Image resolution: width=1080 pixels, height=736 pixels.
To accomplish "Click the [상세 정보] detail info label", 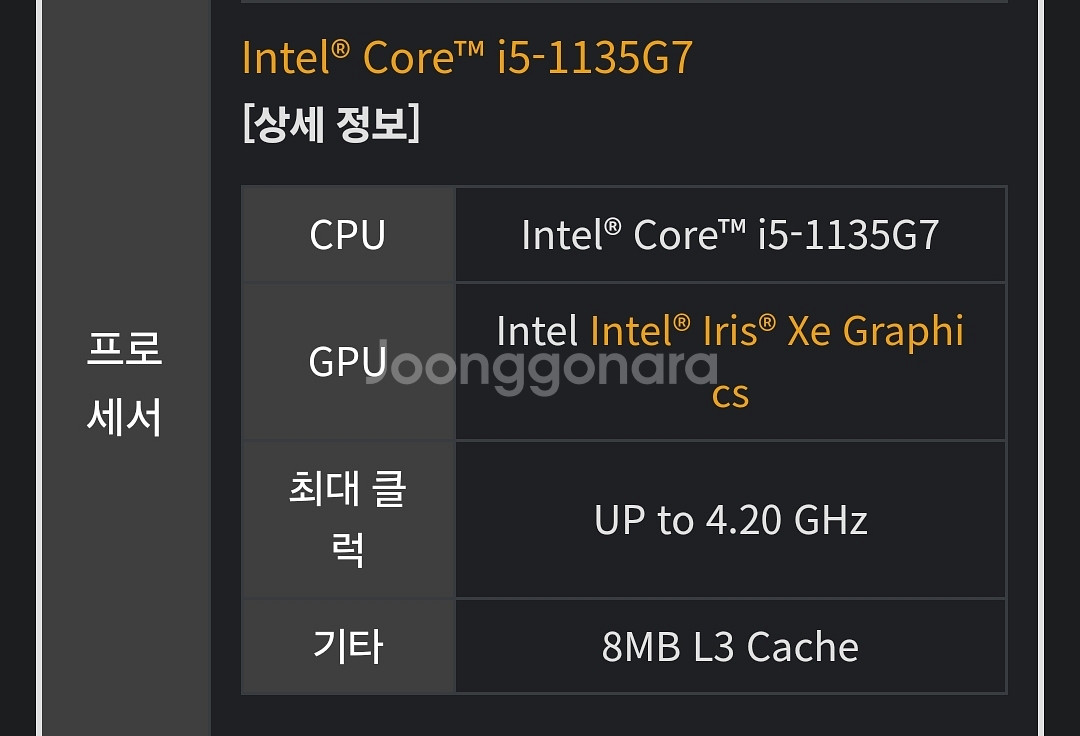I will (331, 124).
